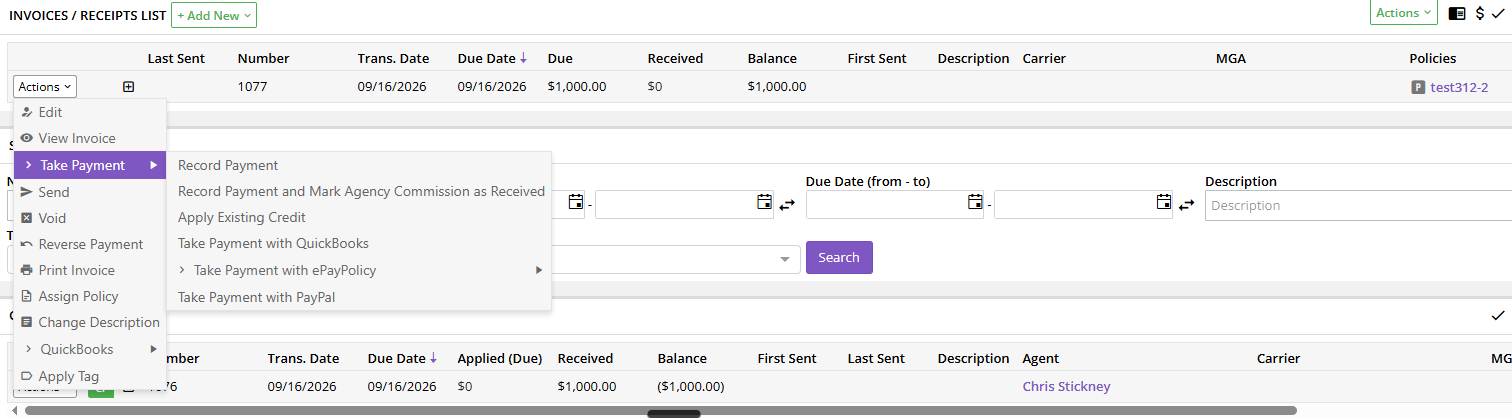Click into the Description search field
The height and width of the screenshot is (418, 1512).
click(x=1358, y=205)
